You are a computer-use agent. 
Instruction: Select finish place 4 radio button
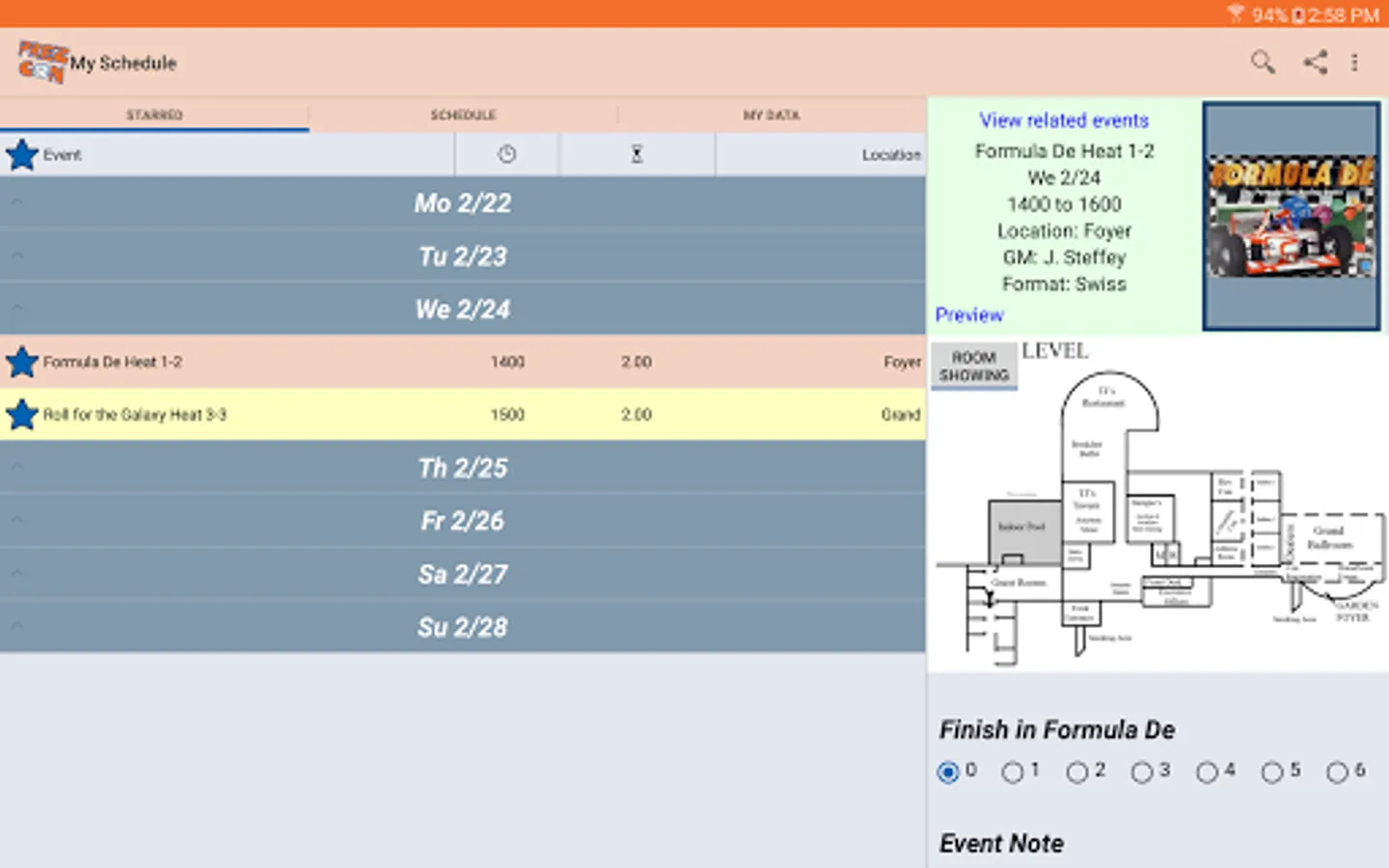(1207, 772)
